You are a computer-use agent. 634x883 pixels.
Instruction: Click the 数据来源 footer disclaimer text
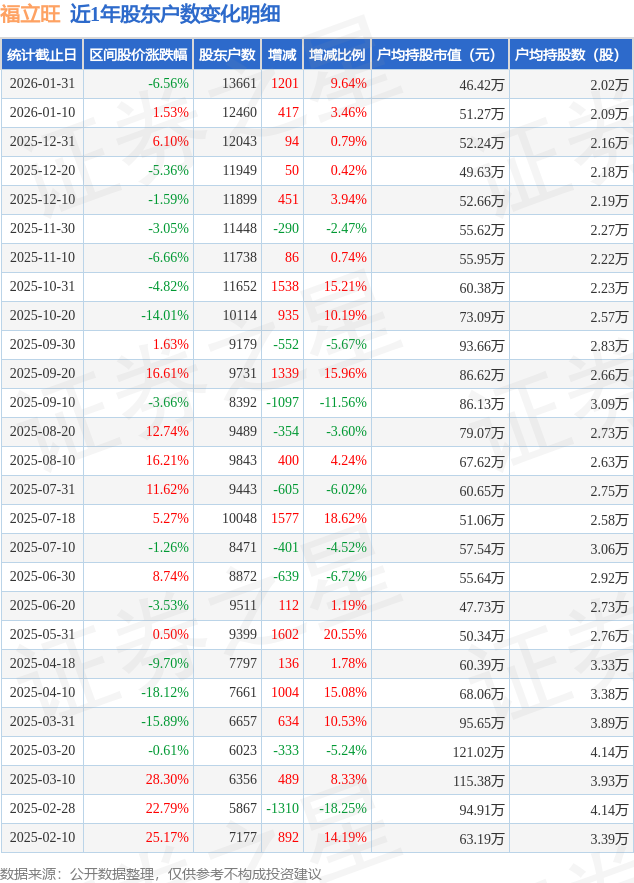[161, 873]
